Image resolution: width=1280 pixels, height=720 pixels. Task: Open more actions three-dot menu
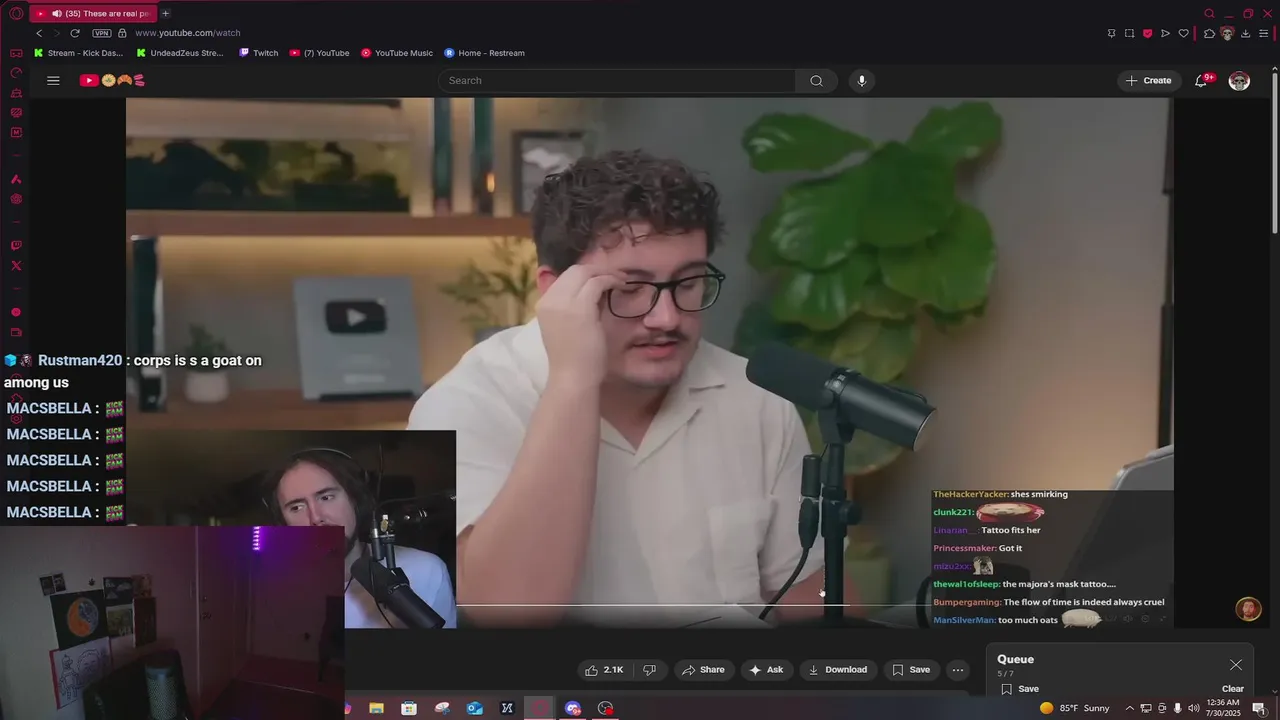[x=958, y=670]
